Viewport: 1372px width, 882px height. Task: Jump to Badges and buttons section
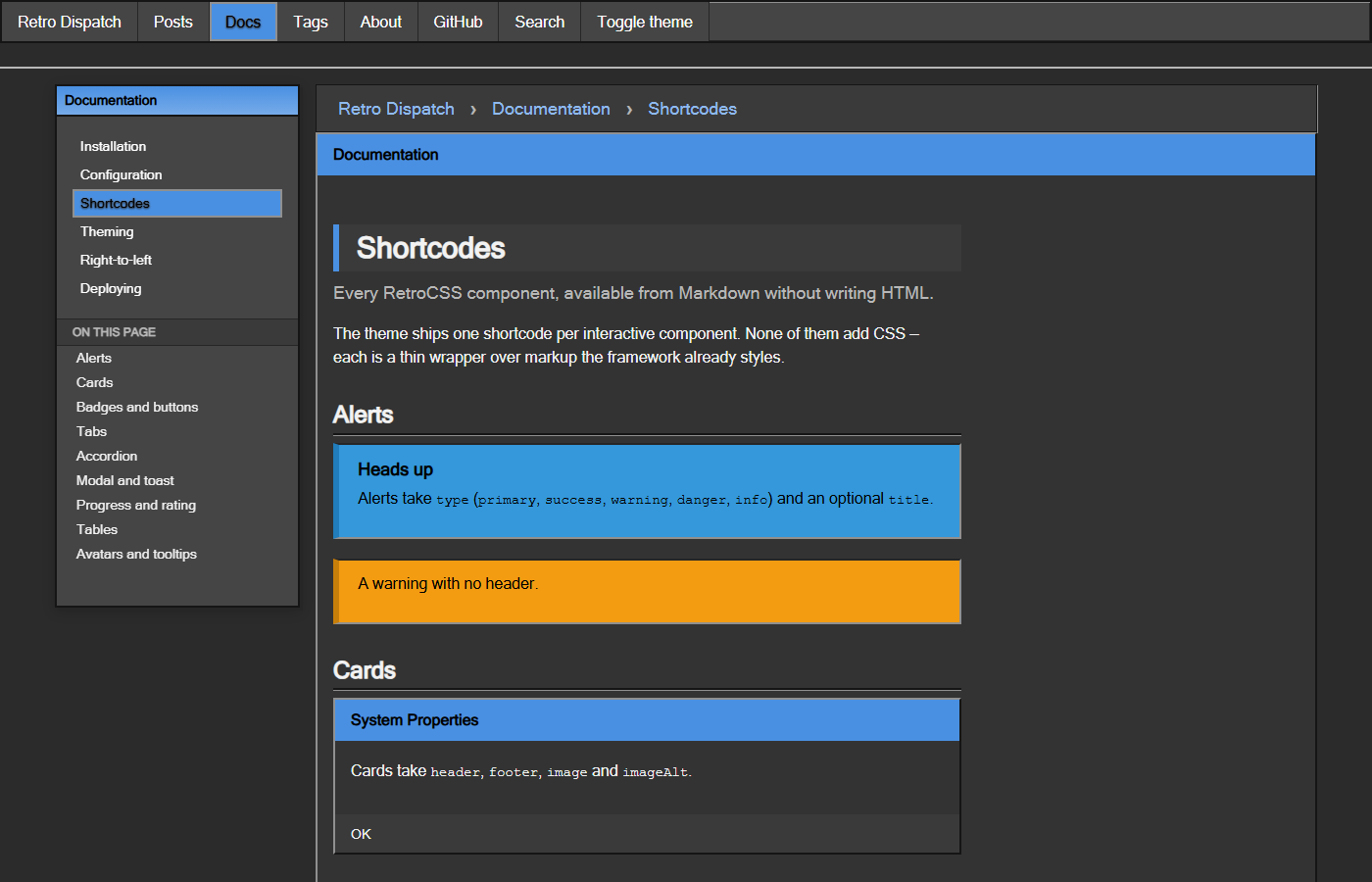[x=137, y=407]
